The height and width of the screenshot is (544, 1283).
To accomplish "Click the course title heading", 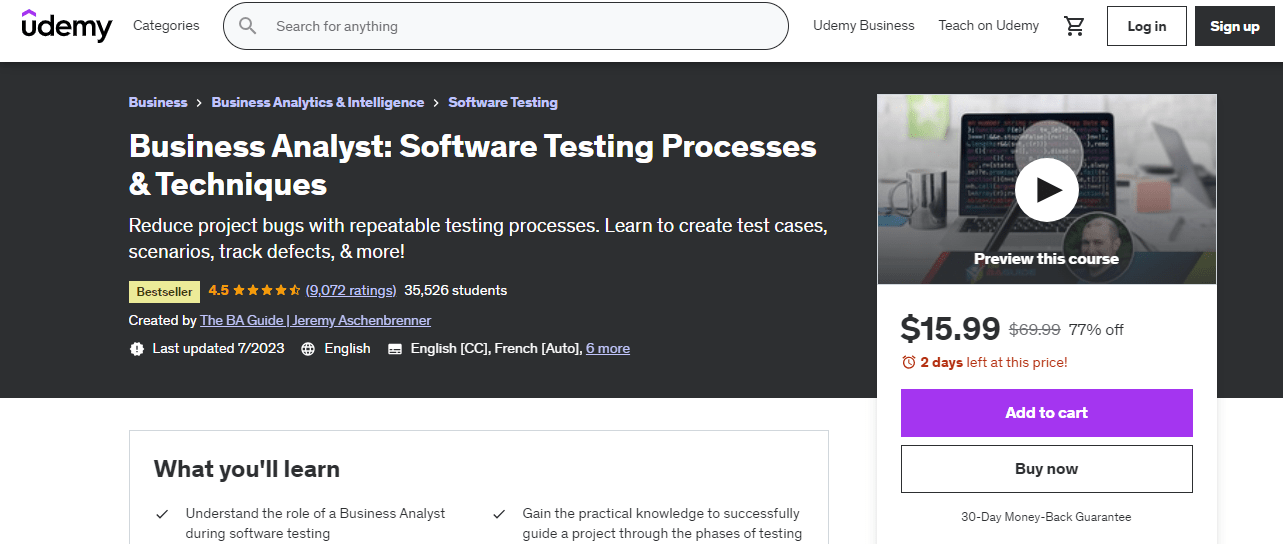I will [x=473, y=165].
